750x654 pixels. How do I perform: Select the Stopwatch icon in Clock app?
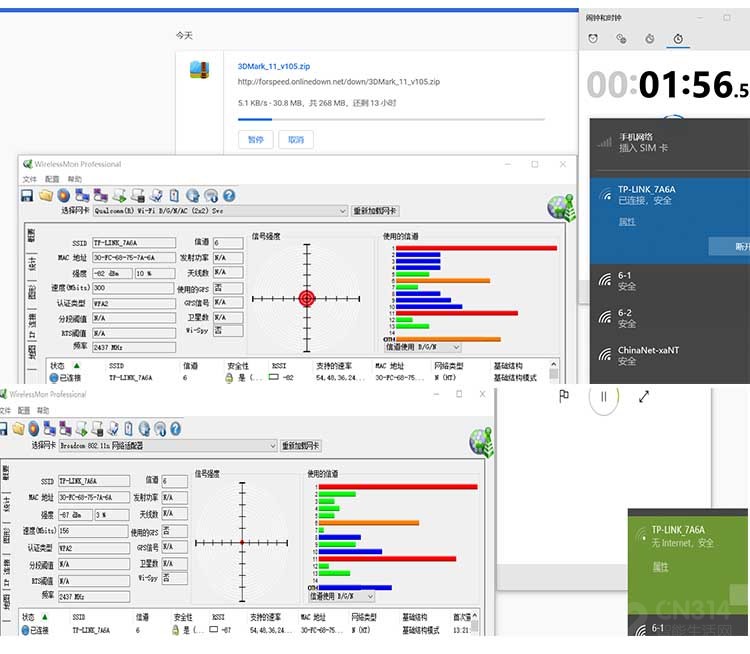678,39
